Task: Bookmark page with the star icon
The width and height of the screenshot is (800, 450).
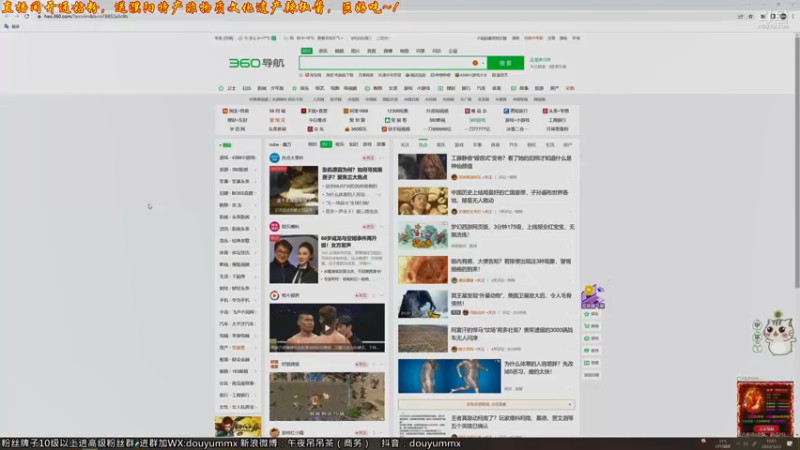Action: click(751, 16)
